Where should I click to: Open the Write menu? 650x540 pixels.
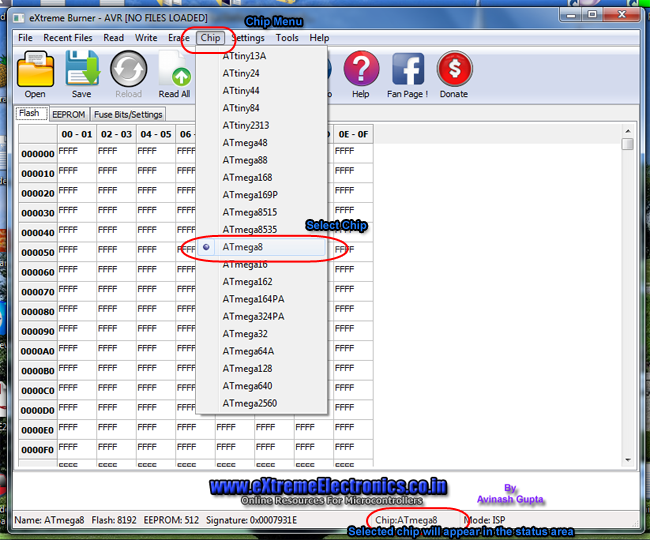(x=146, y=38)
